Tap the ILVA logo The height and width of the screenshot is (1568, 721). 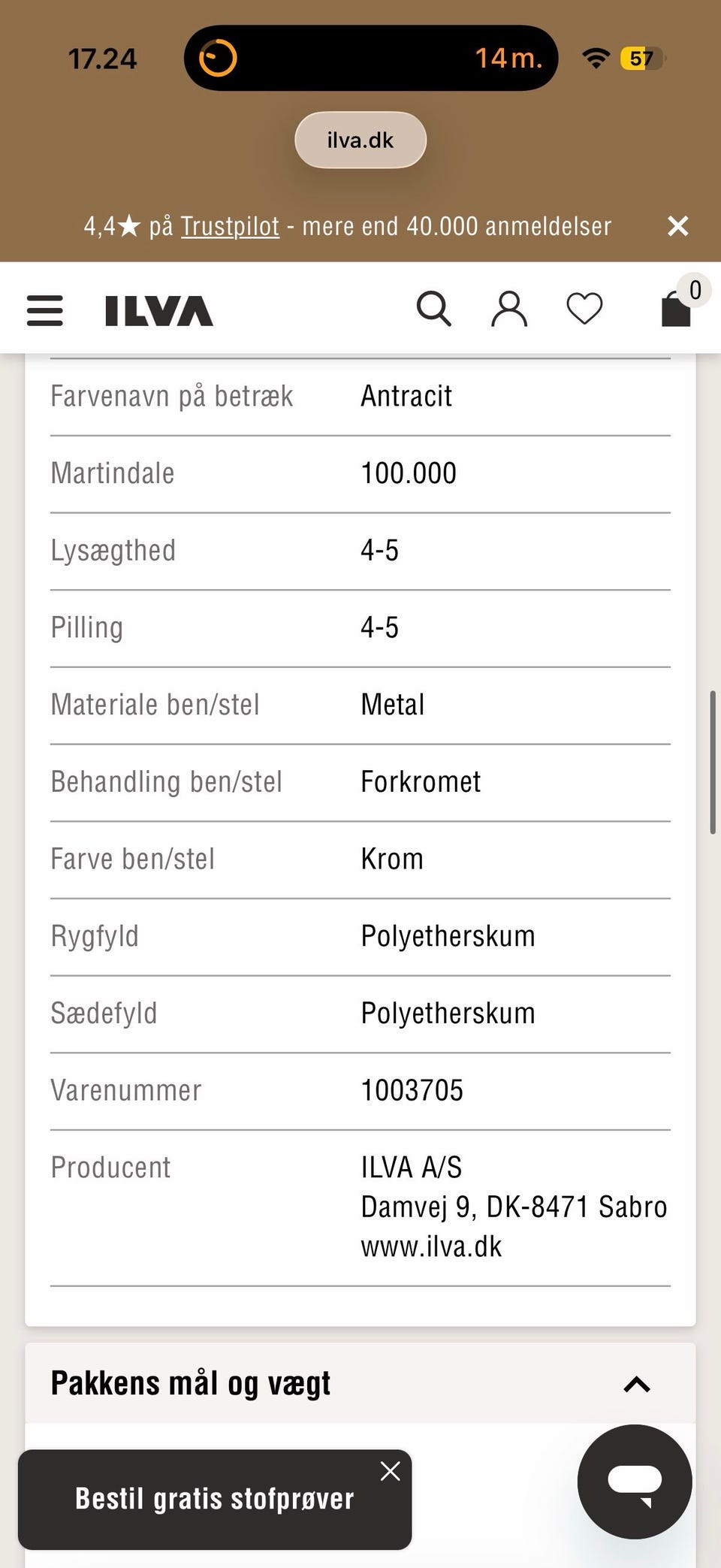159,310
